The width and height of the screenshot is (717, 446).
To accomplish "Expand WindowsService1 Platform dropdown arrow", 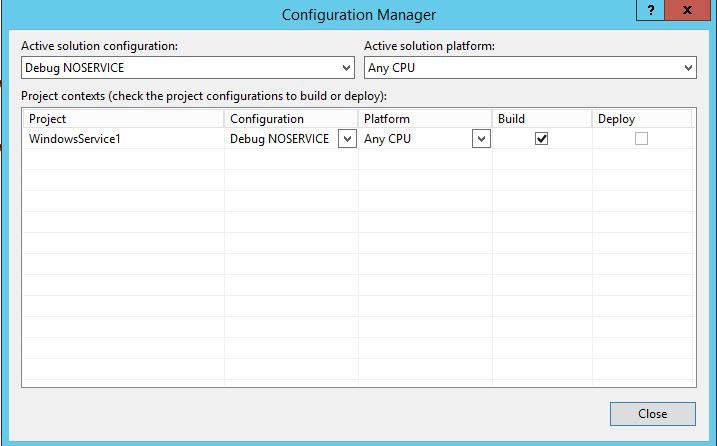I will click(x=481, y=139).
